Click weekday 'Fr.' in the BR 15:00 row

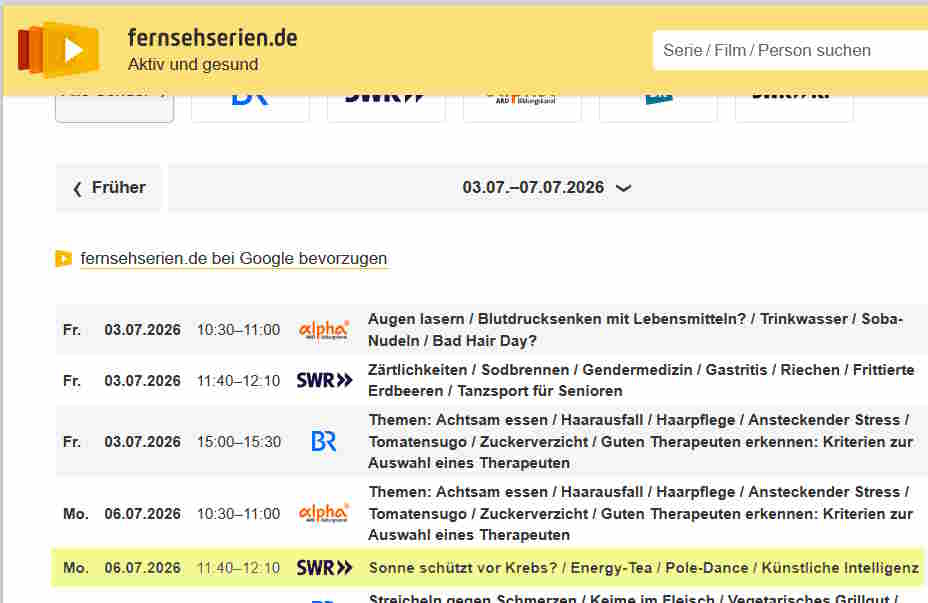(72, 442)
